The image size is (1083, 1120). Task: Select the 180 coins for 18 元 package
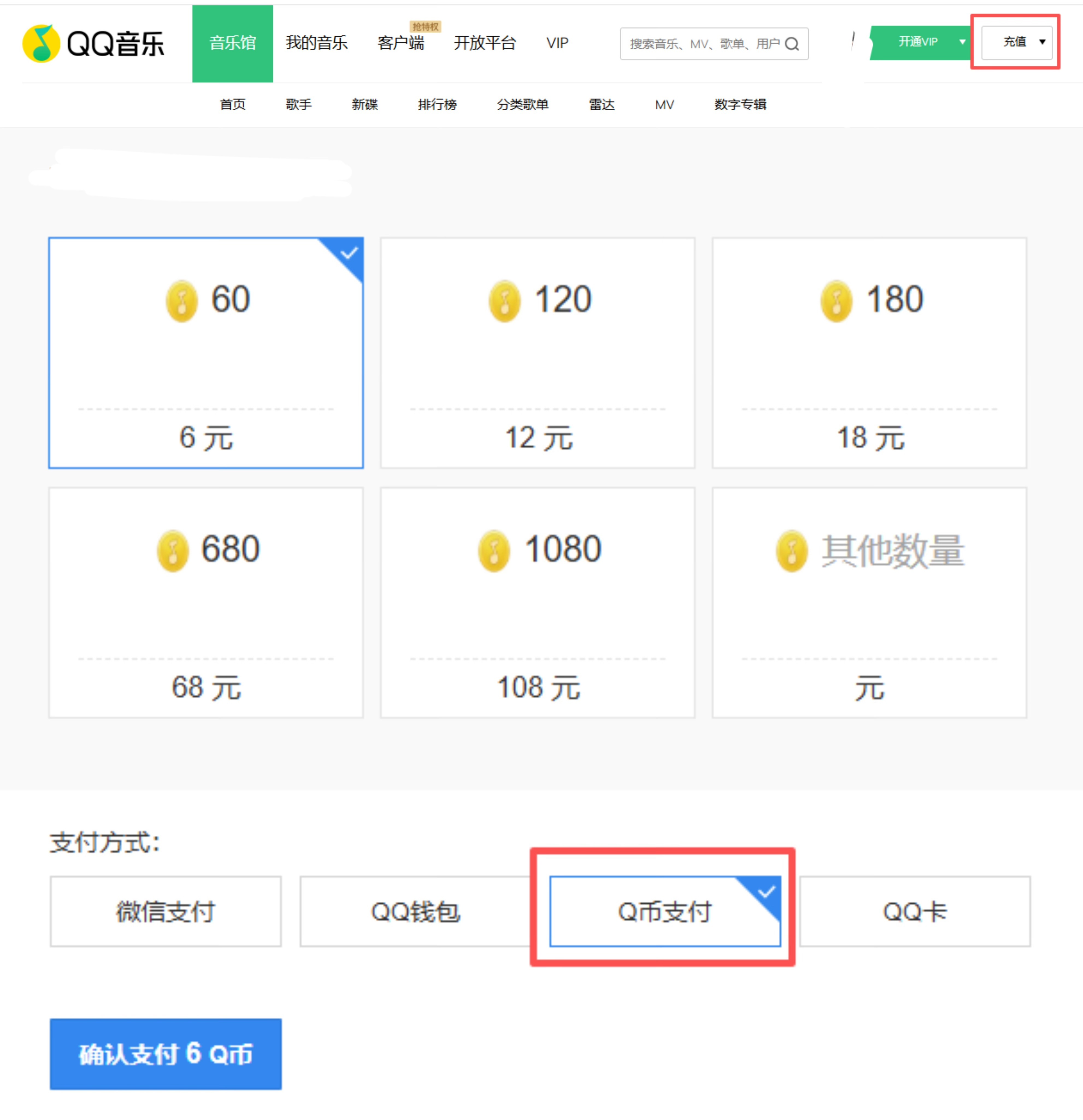869,353
